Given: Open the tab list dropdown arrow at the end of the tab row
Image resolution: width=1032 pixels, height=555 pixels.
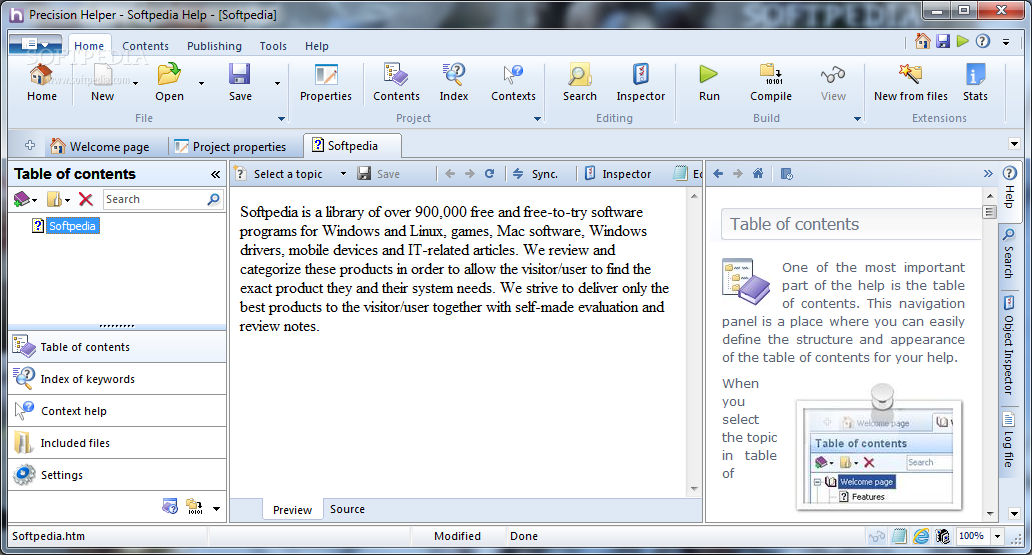Looking at the screenshot, I should click(1014, 144).
